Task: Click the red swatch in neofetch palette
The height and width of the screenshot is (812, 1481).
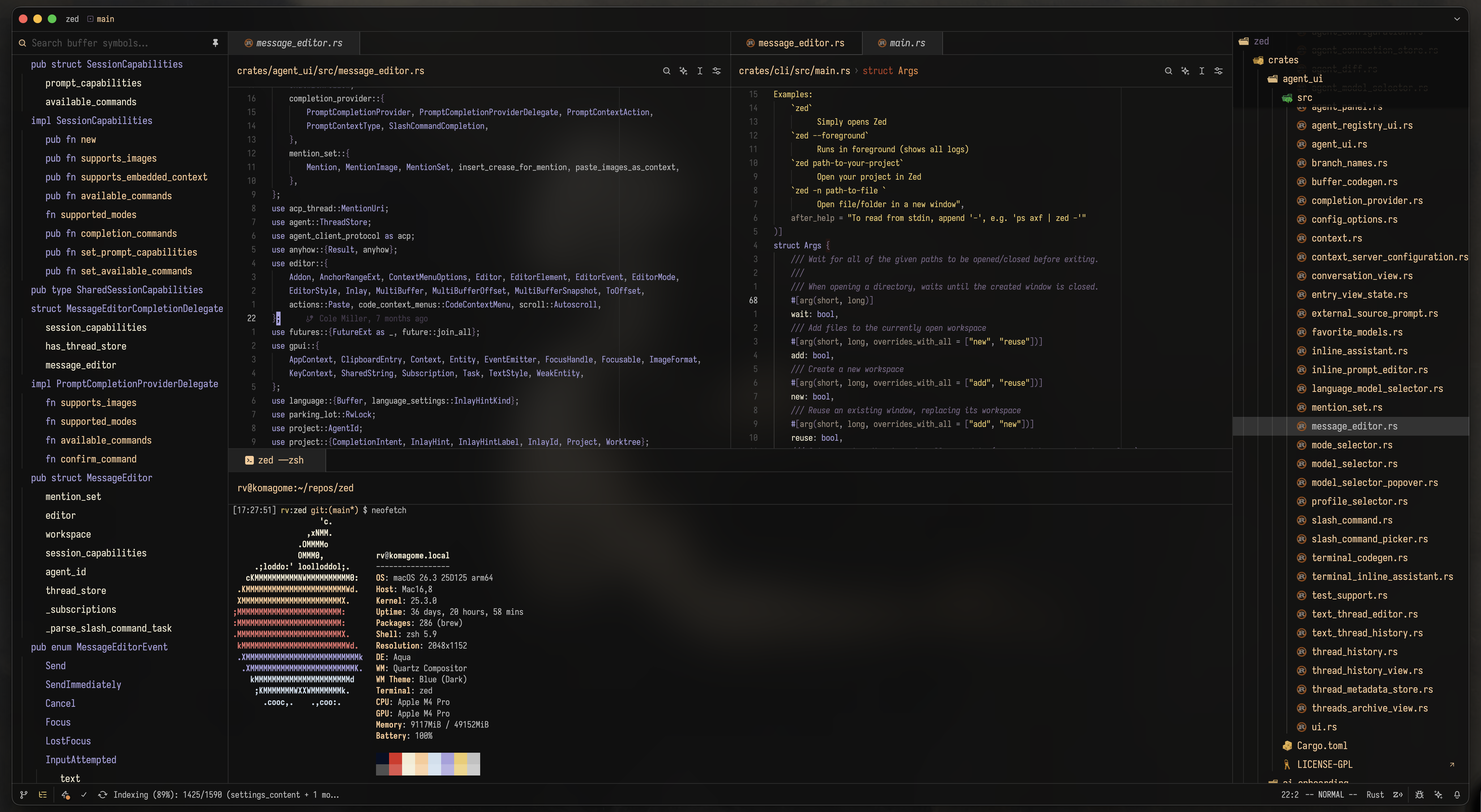Action: [x=396, y=758]
